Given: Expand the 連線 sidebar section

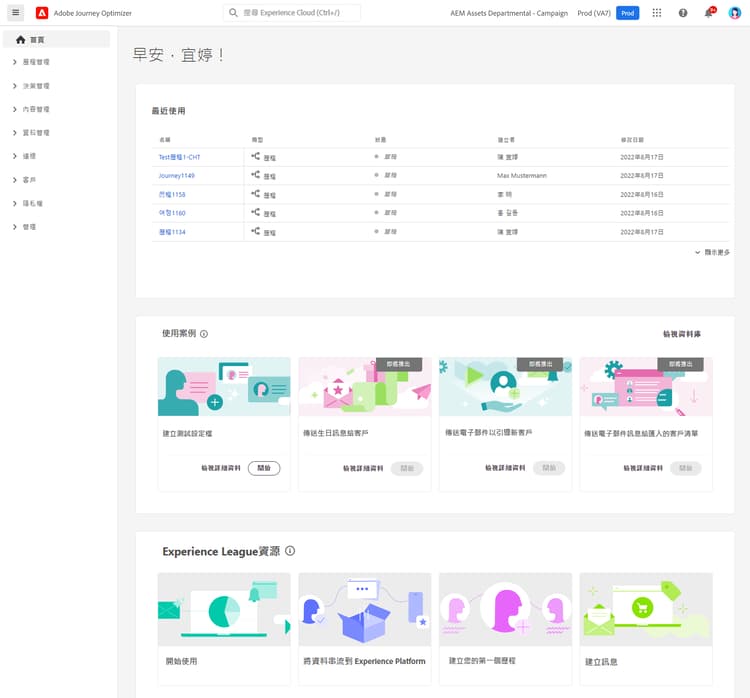Looking at the screenshot, I should [x=15, y=156].
